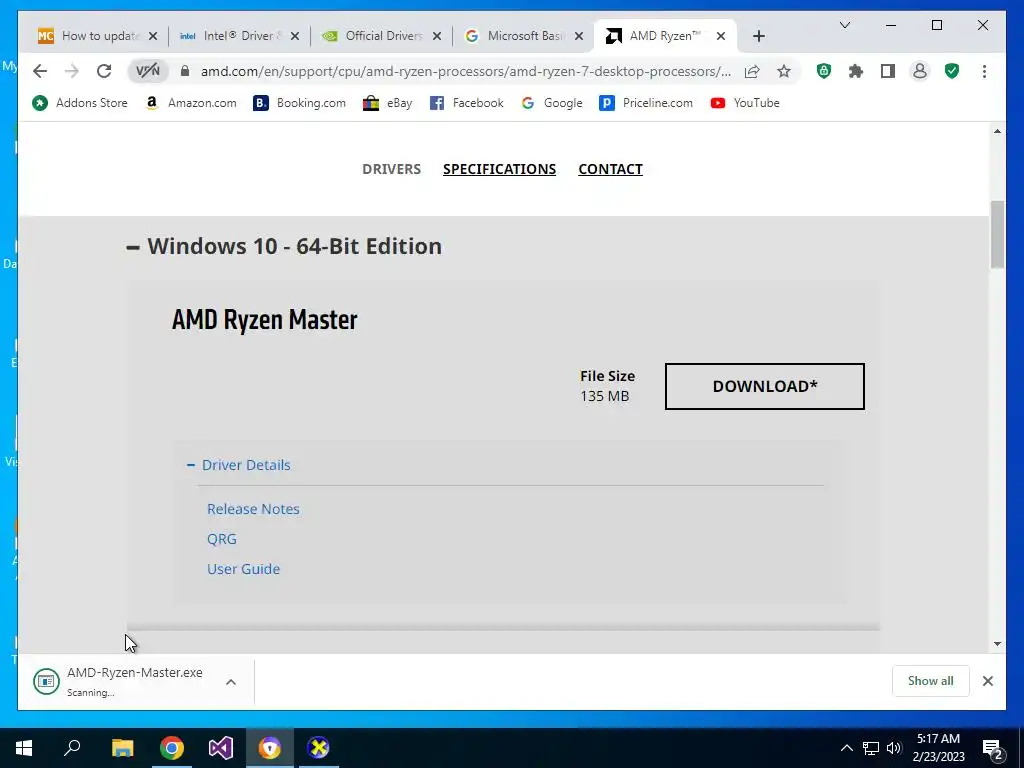Open the Extensions puzzle icon
The image size is (1024, 768).
pos(856,71)
